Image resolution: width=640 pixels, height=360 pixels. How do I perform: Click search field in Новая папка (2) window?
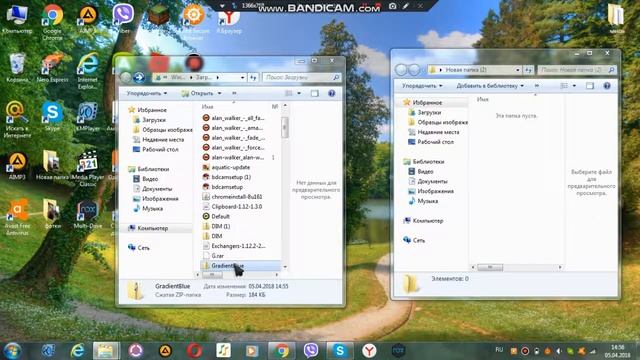click(x=577, y=70)
